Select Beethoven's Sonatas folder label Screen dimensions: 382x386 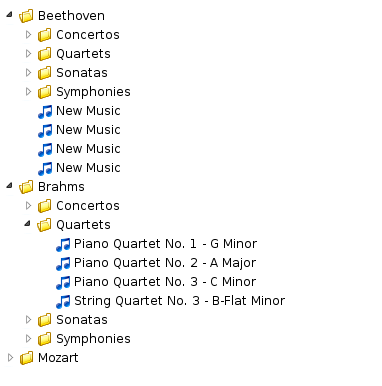(82, 73)
